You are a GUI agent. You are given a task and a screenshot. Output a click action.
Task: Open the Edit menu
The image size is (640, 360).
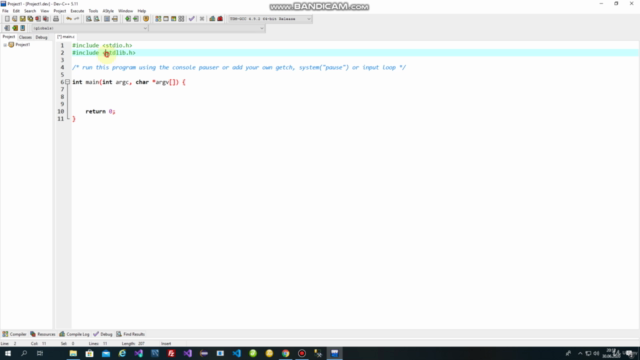[x=16, y=11]
